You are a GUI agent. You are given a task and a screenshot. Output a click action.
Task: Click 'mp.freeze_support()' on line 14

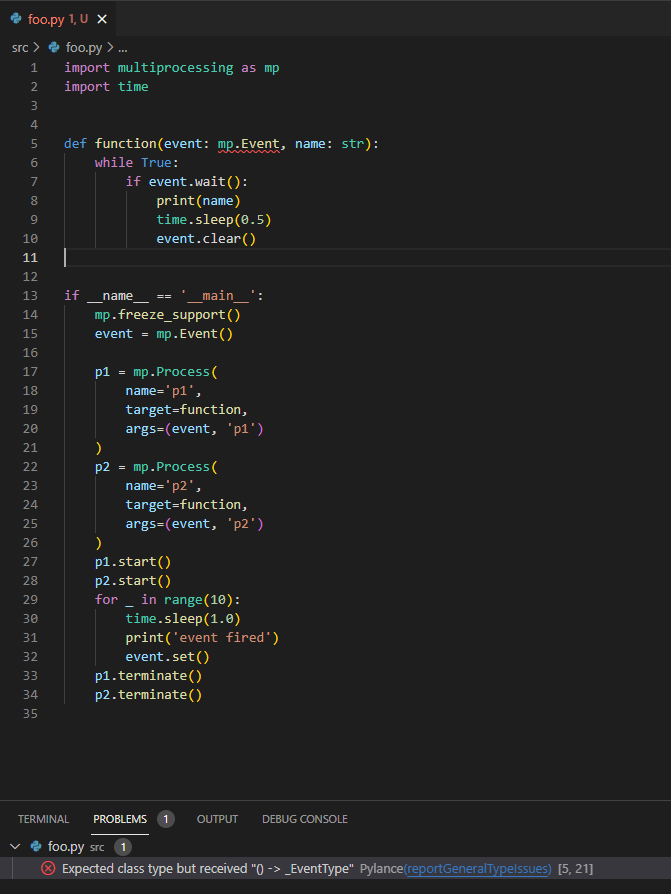tap(168, 315)
